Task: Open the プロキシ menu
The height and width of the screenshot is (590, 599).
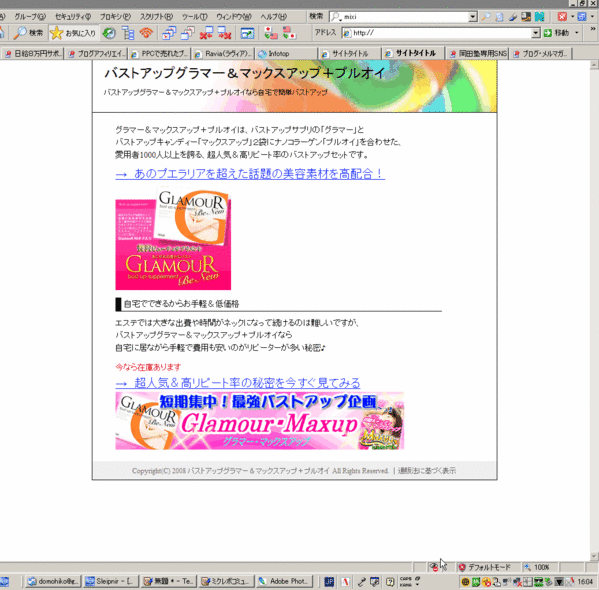Action: 115,16
